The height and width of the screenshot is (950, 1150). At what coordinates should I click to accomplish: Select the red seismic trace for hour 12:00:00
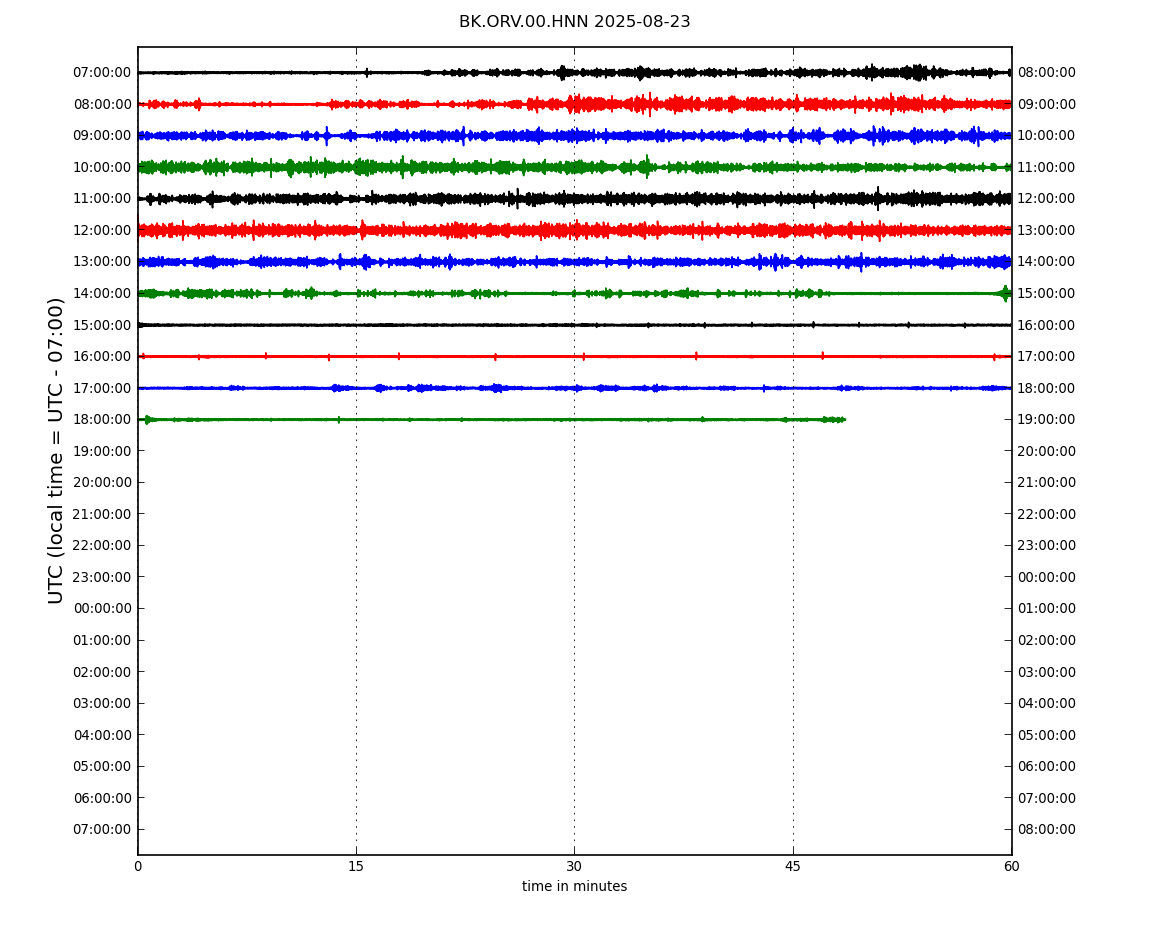pos(574,230)
